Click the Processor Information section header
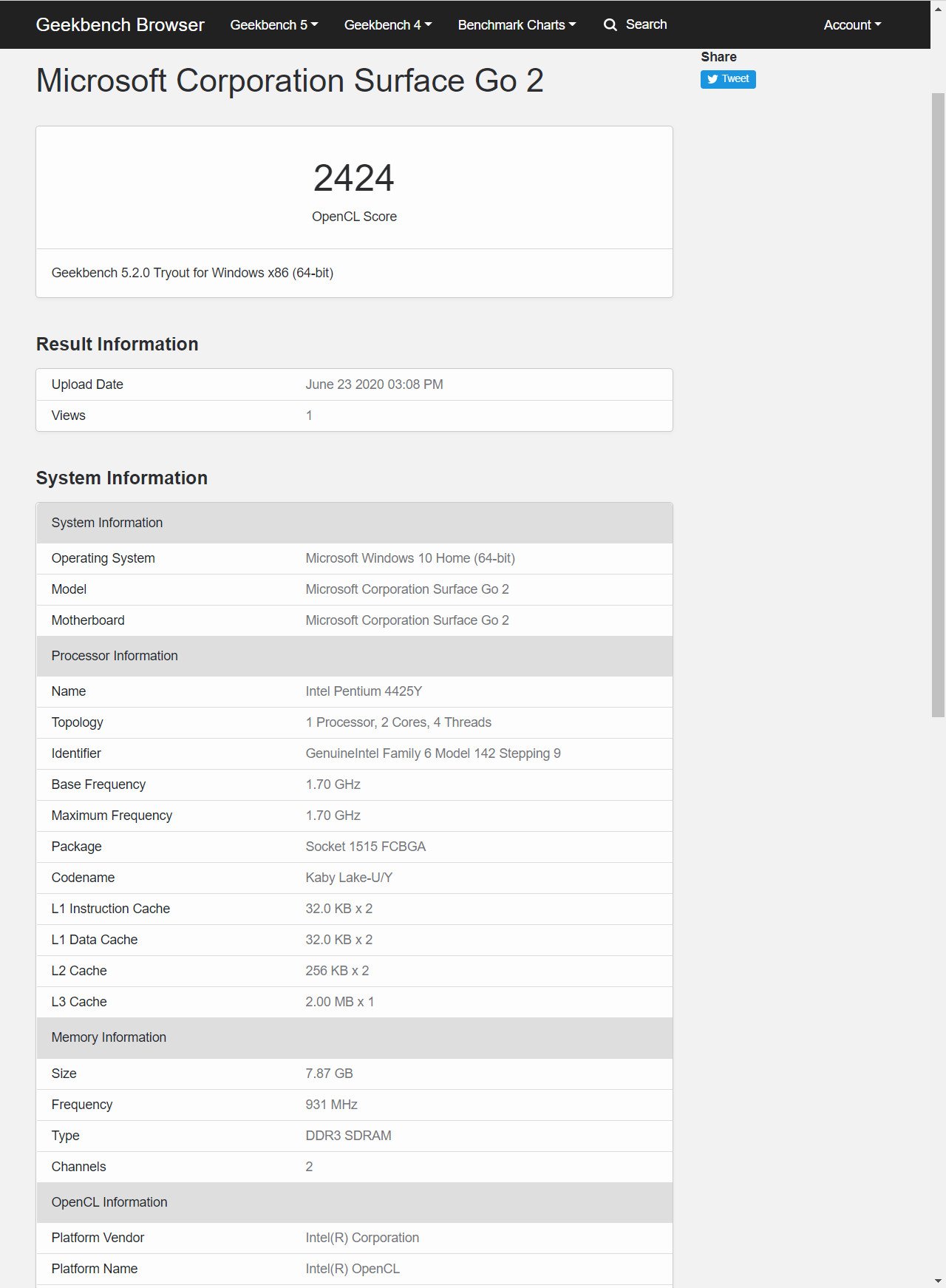Image resolution: width=946 pixels, height=1288 pixels. [115, 656]
